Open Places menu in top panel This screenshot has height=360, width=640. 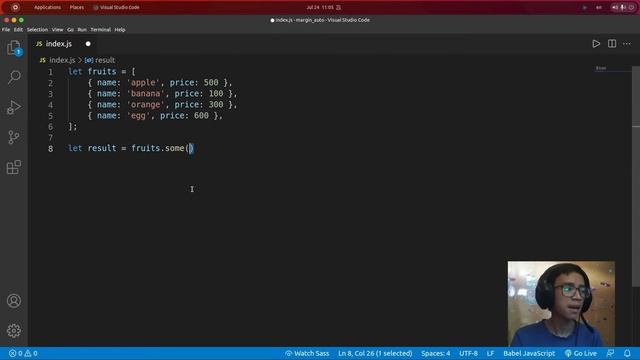pyautogui.click(x=77, y=7)
